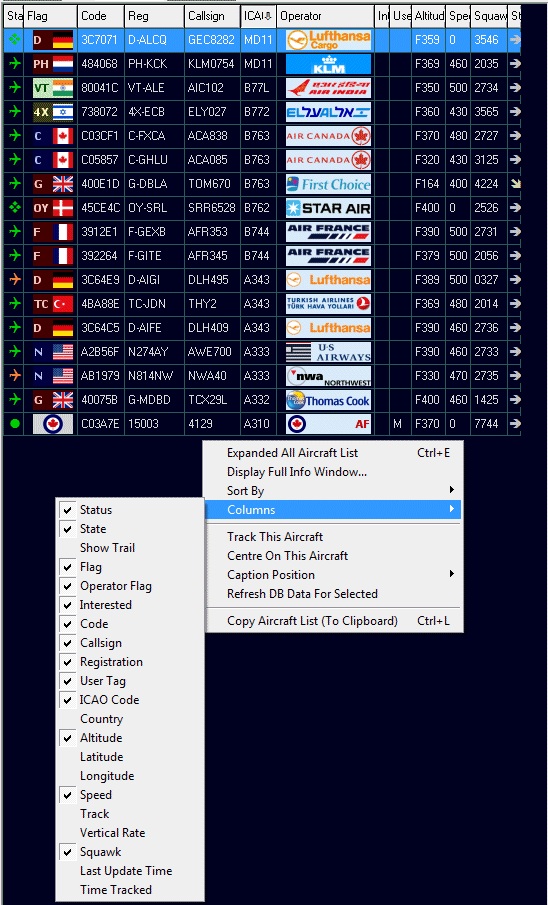
Task: Click the Flag column header
Action: [50, 16]
